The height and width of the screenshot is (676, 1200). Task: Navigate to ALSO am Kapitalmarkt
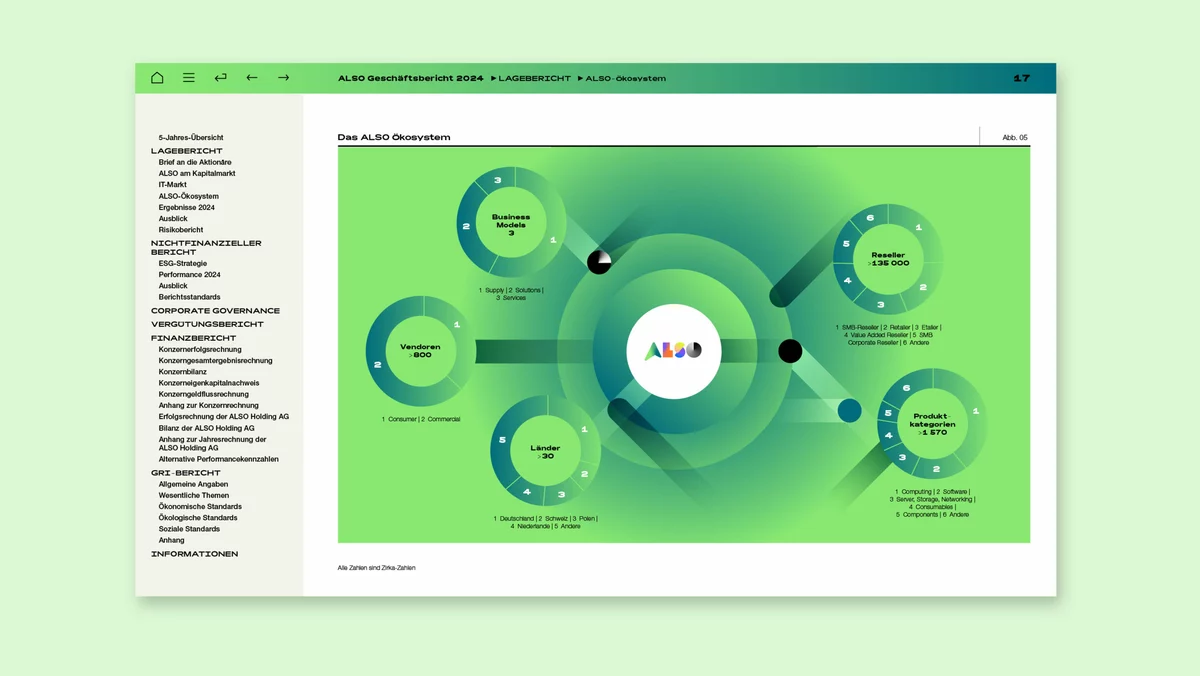click(195, 173)
